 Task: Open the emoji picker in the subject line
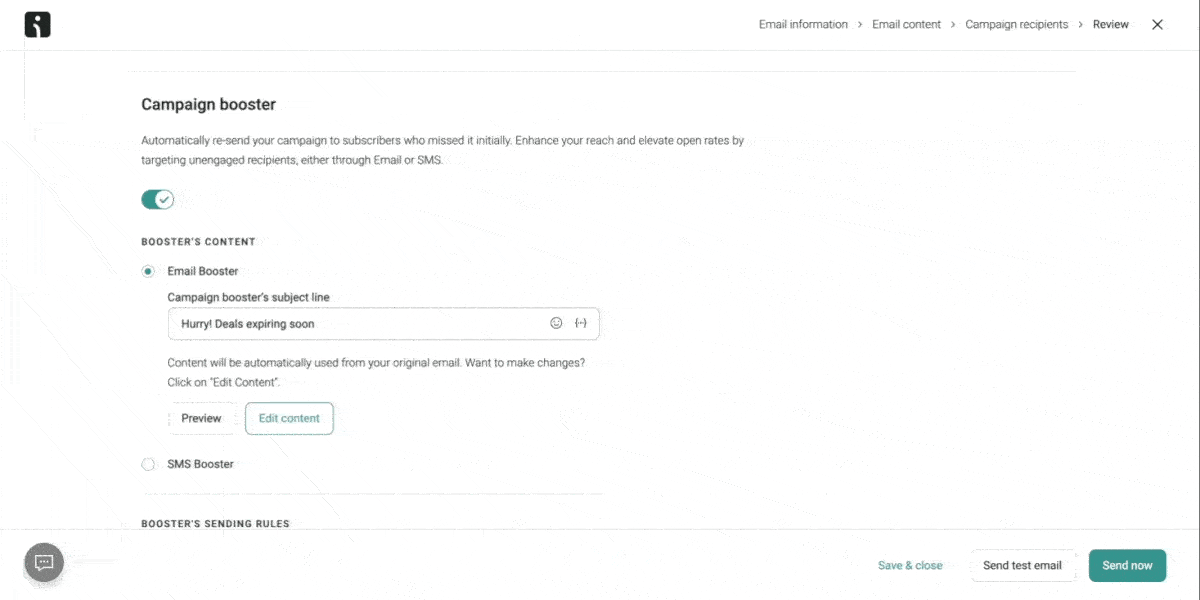pos(556,323)
